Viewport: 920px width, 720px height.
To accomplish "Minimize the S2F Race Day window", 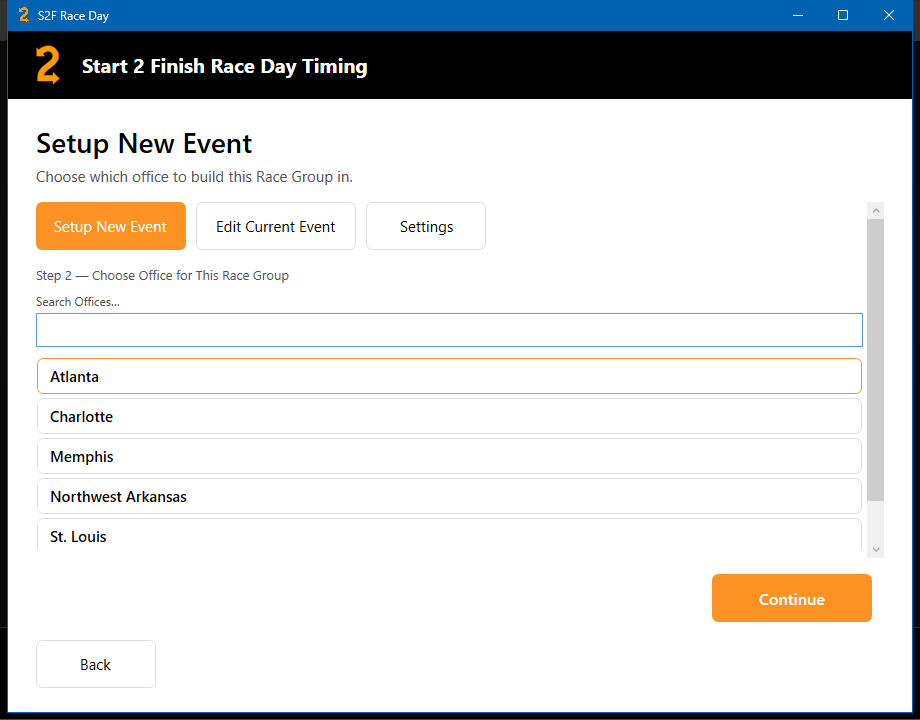I will point(798,15).
